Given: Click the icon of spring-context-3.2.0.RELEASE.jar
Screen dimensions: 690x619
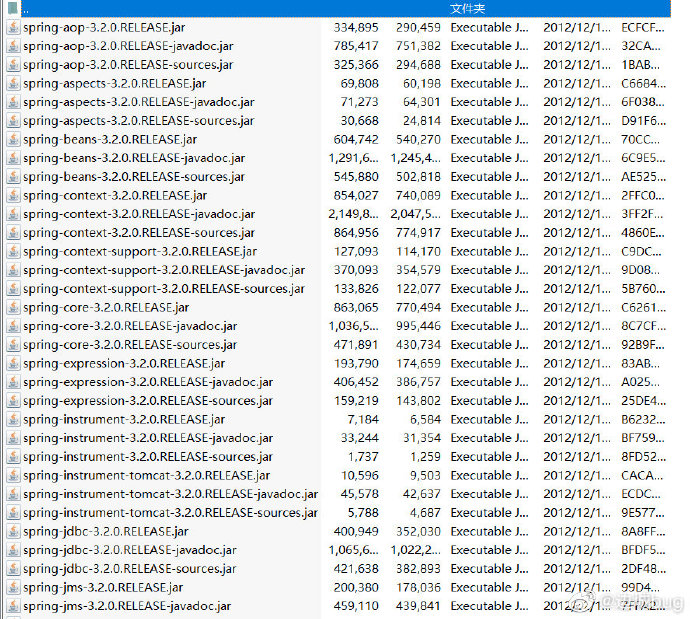Looking at the screenshot, I should (x=14, y=195).
